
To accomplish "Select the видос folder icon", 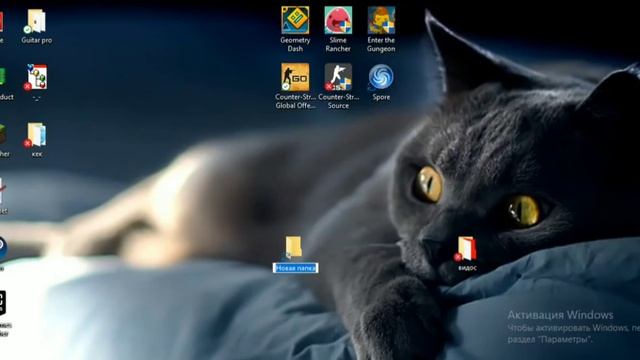I will tap(466, 248).
